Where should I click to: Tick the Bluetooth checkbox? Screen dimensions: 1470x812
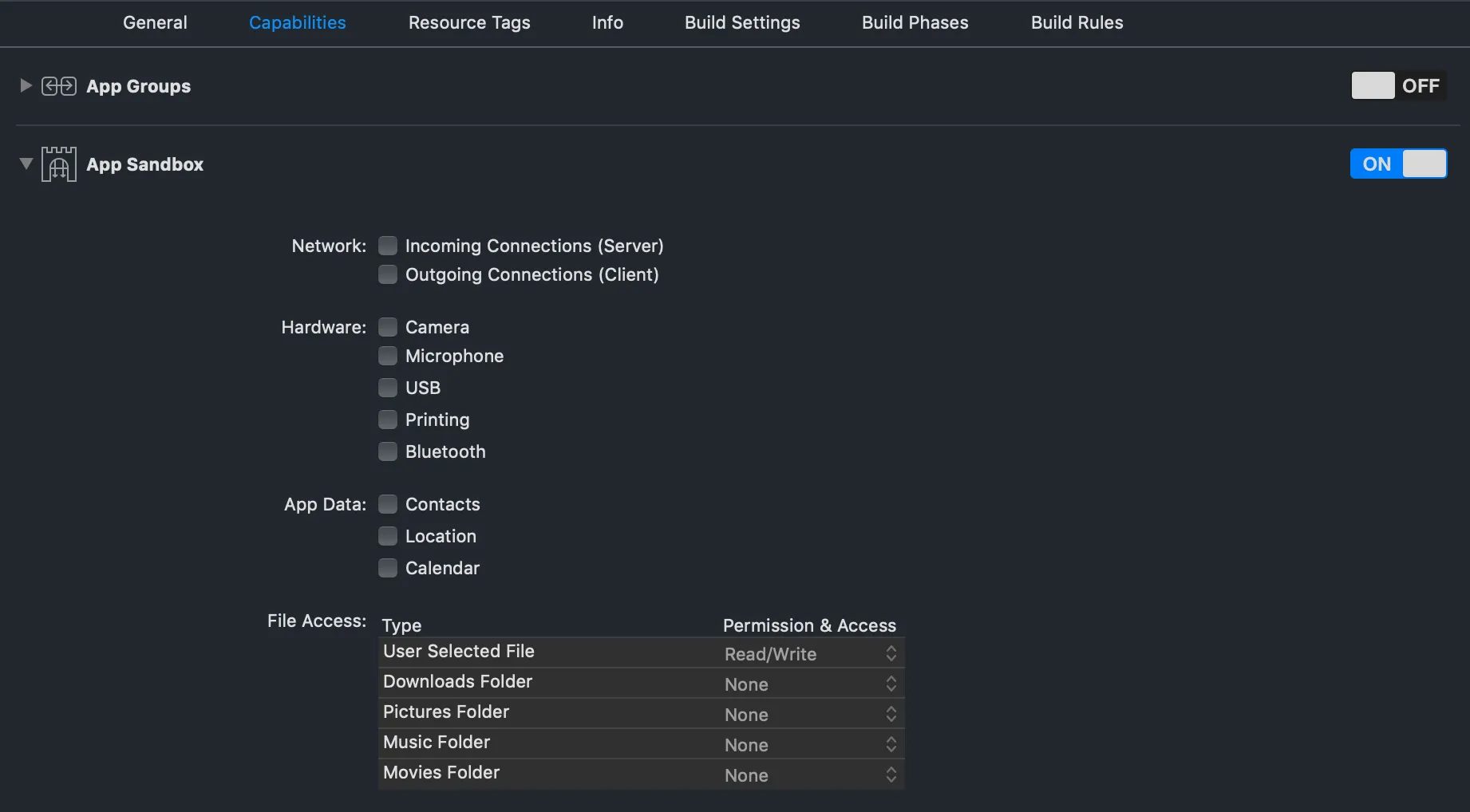coord(388,451)
